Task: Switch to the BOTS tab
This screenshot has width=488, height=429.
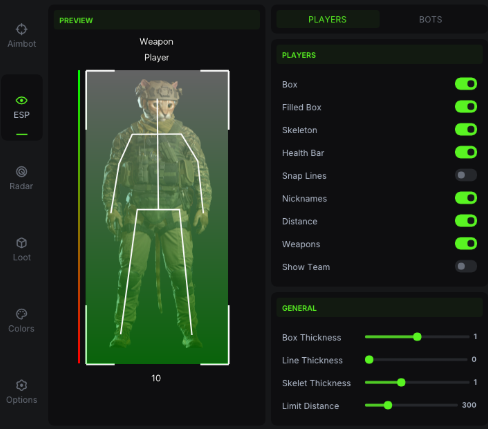Action: [x=430, y=19]
